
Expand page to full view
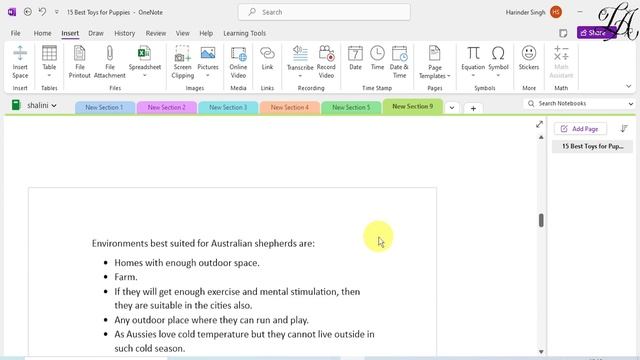point(539,124)
